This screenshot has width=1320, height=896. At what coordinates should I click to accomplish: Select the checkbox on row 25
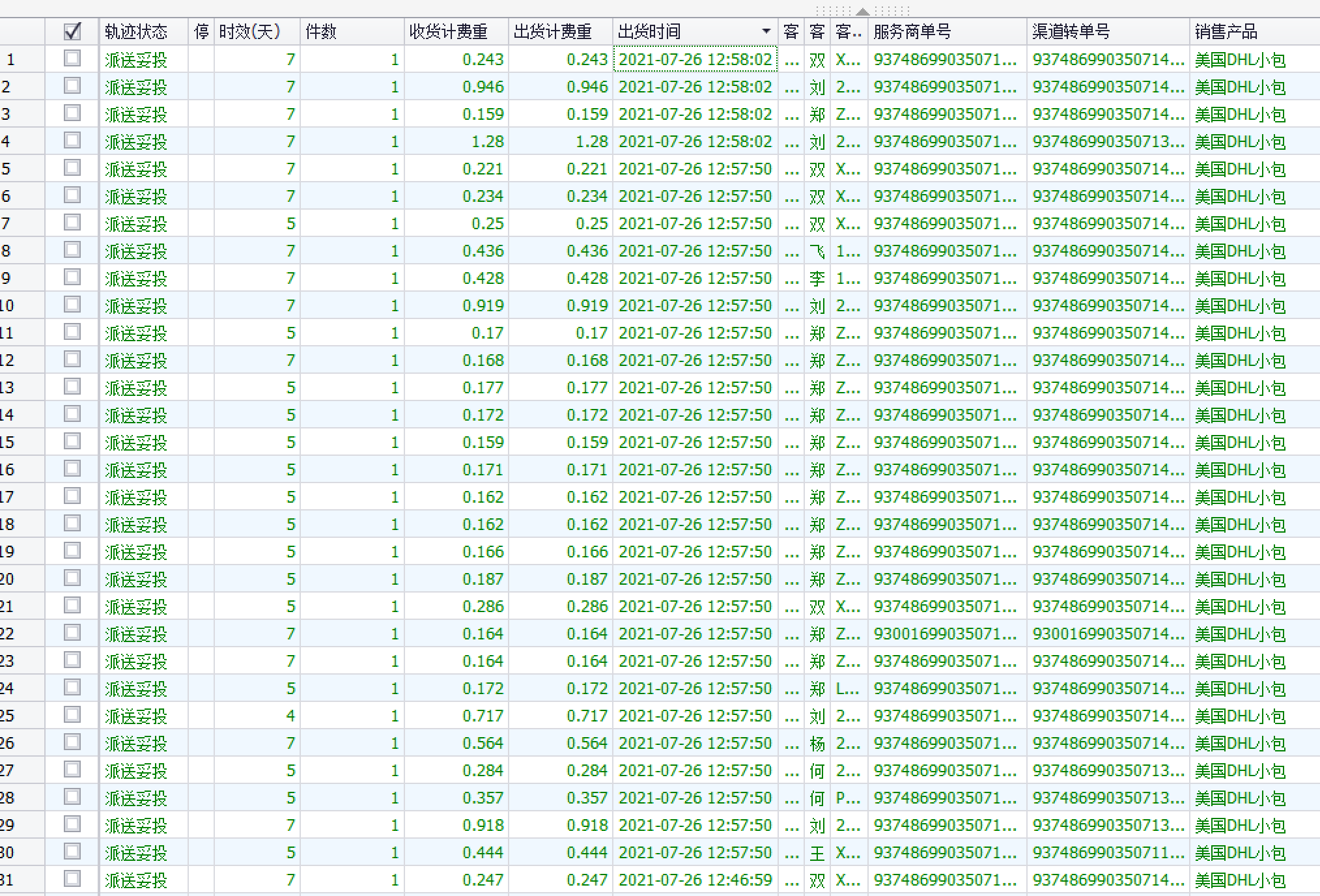pos(72,715)
